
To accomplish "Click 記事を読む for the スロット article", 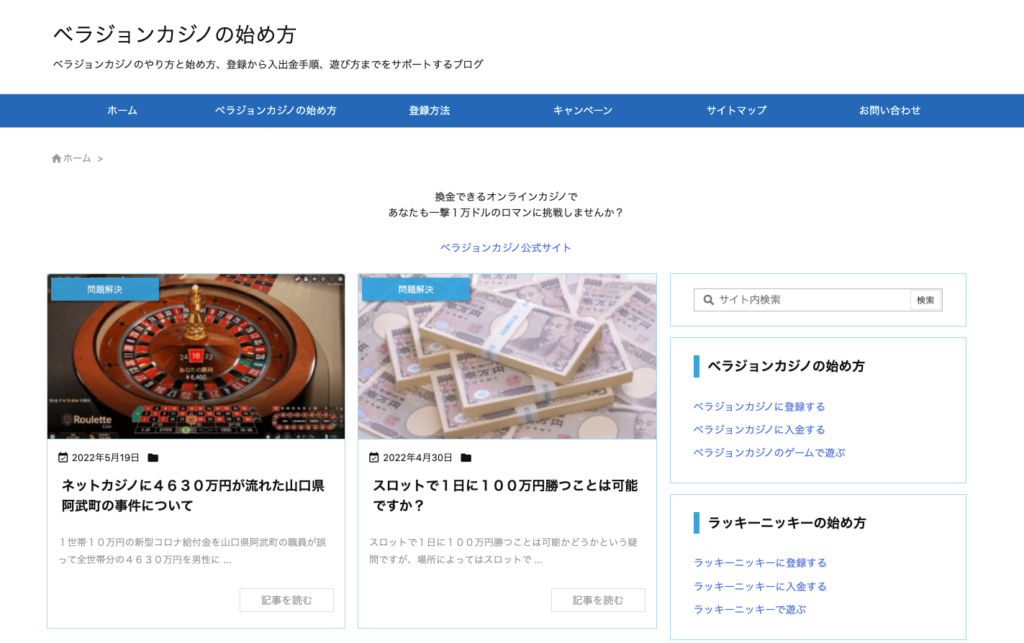I will [x=598, y=600].
